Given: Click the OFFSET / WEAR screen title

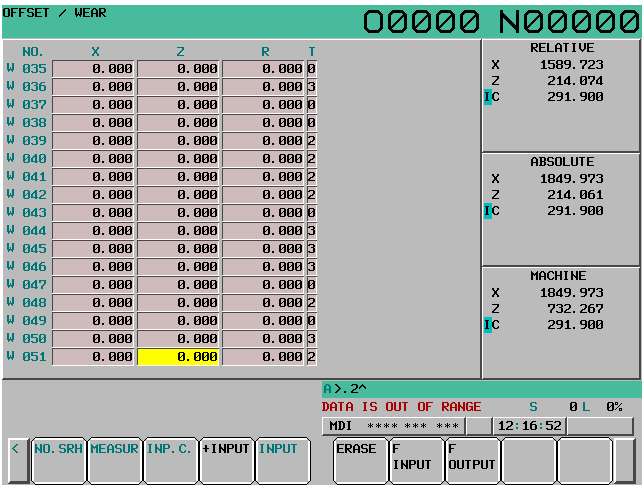Looking at the screenshot, I should click(54, 13).
